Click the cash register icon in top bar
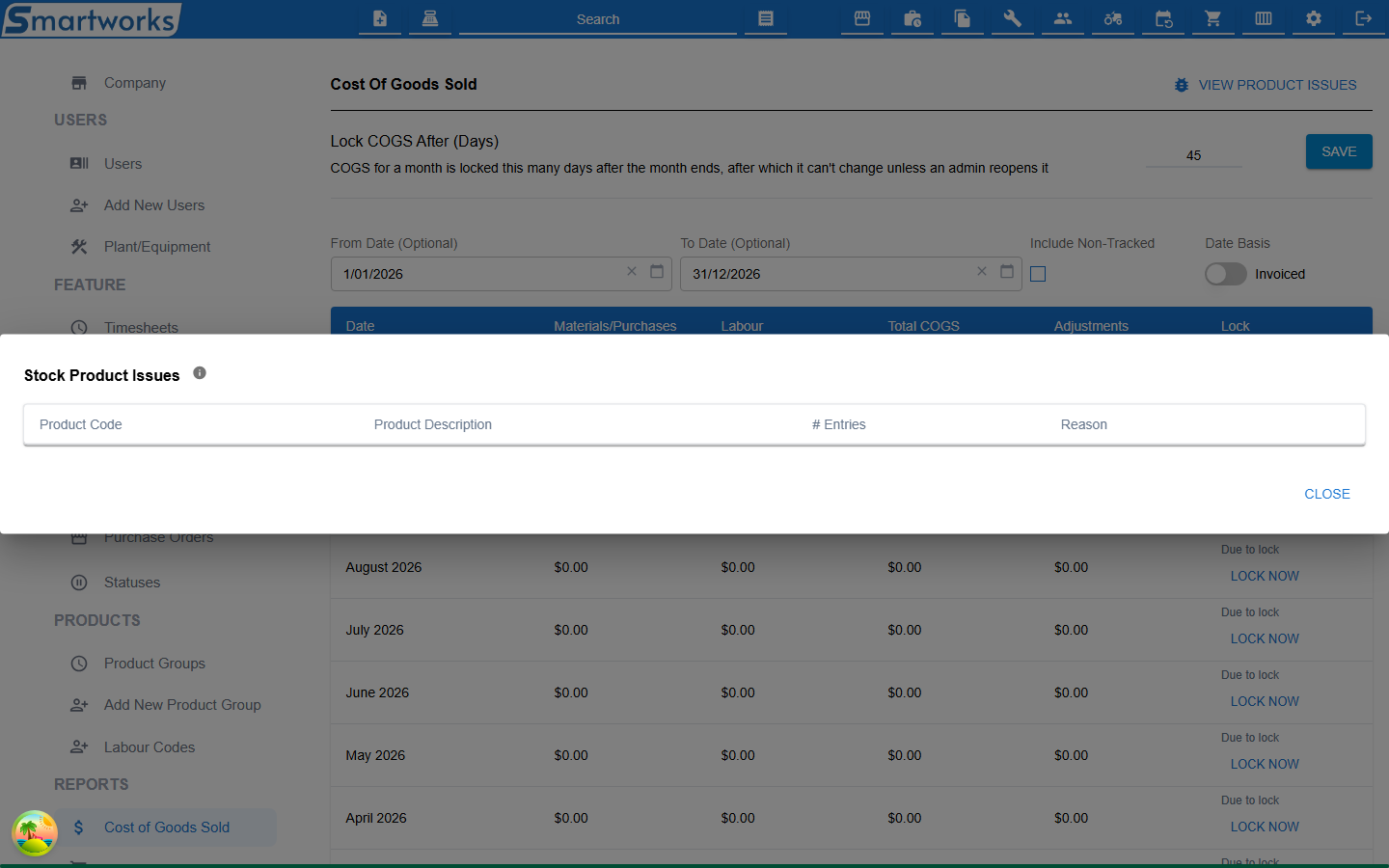The width and height of the screenshot is (1389, 868). coord(430,18)
